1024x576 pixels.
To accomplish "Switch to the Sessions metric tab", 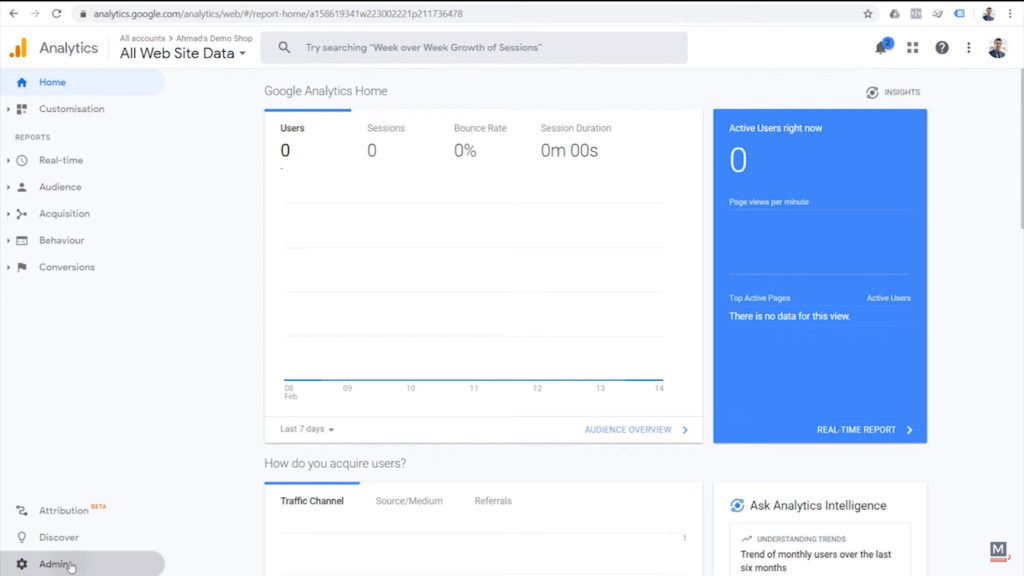I will click(387, 128).
